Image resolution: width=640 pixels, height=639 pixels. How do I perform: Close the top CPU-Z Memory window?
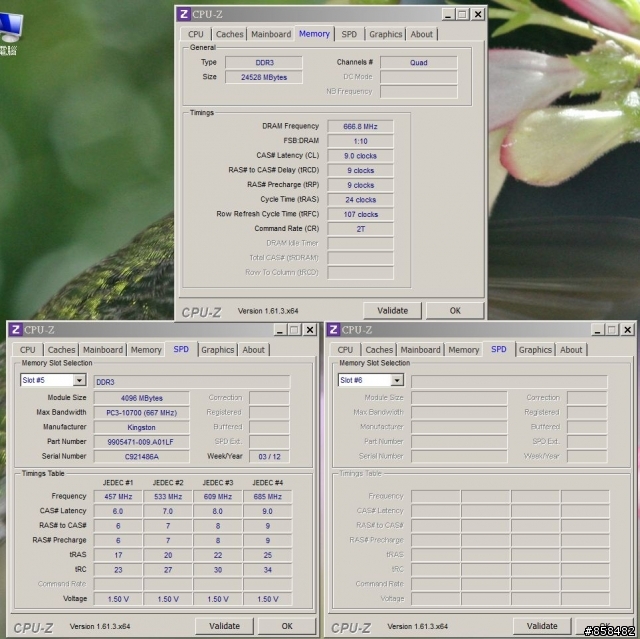pos(478,15)
